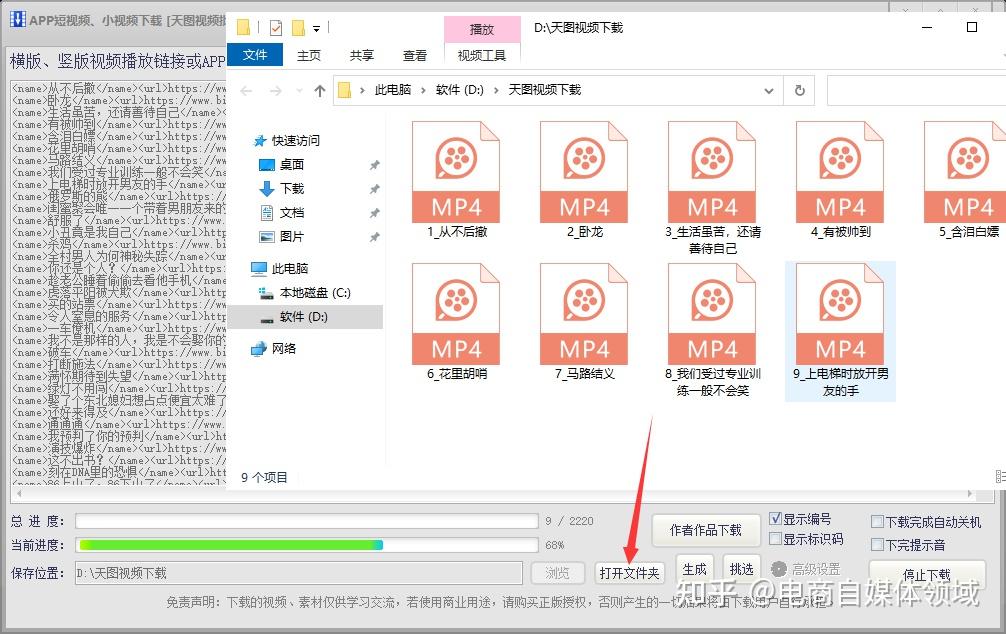Maximize the Explorer window
1006x634 pixels.
click(972, 28)
